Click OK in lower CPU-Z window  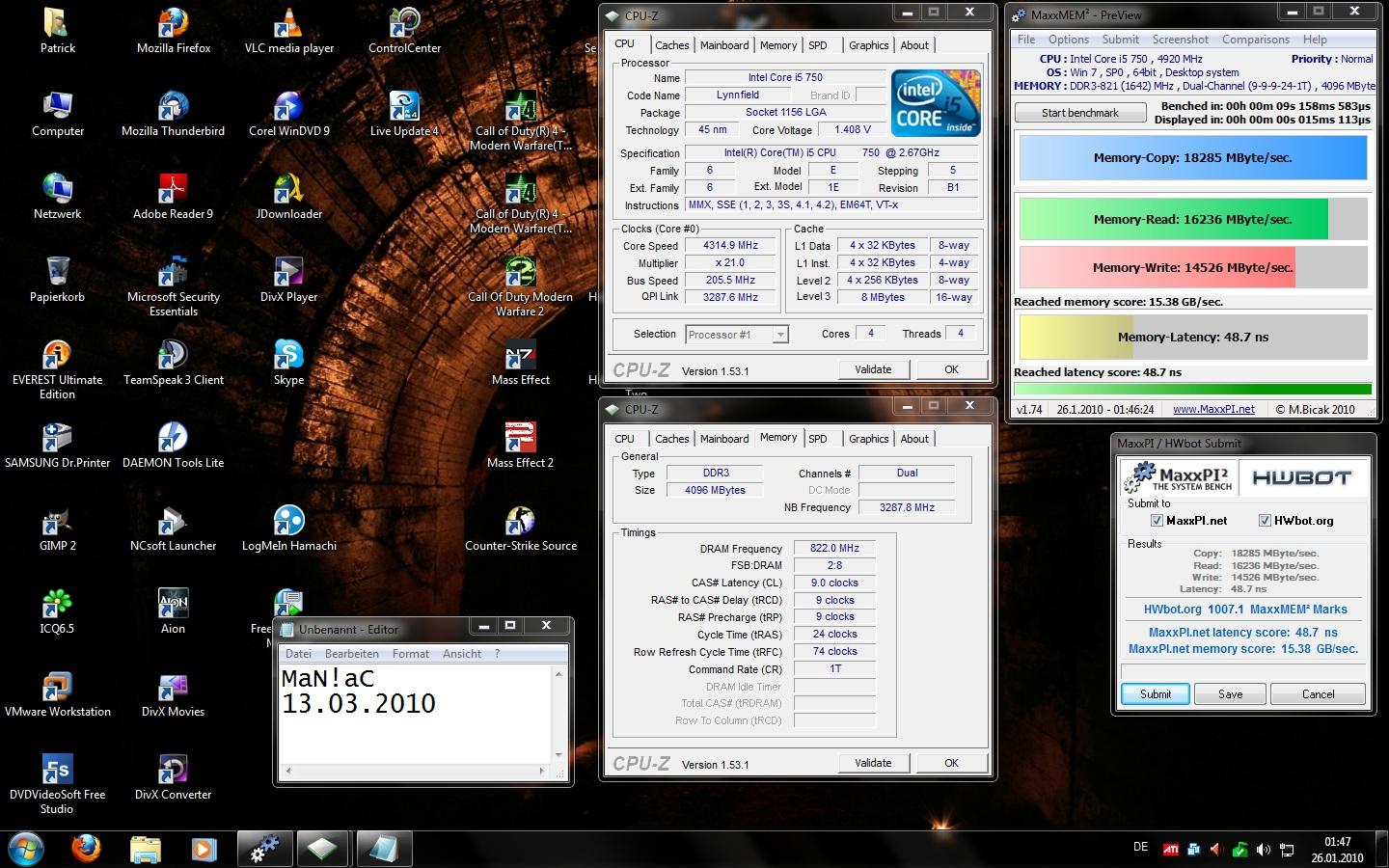pos(951,763)
